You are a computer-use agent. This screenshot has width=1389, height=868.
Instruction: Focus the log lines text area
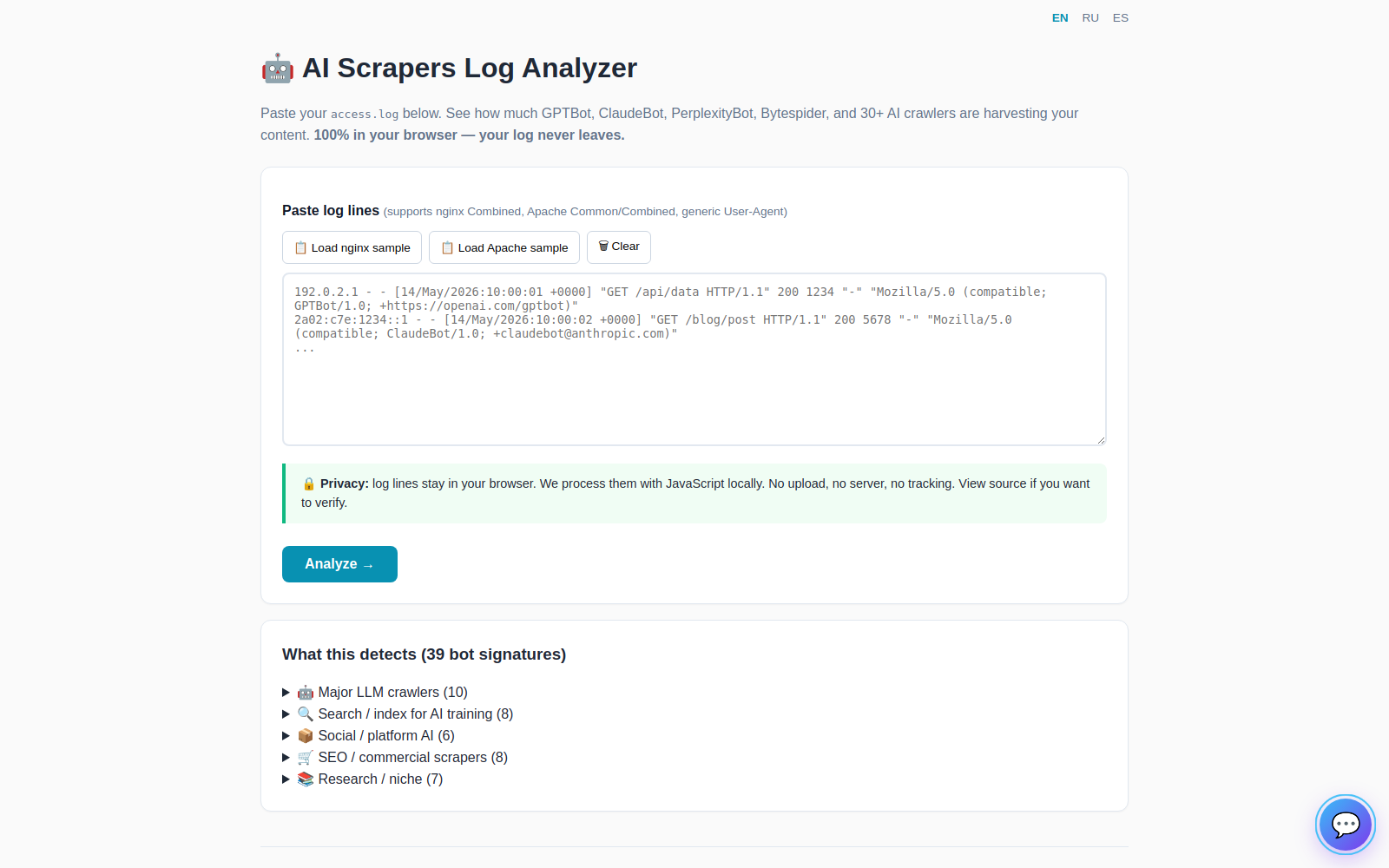[694, 359]
